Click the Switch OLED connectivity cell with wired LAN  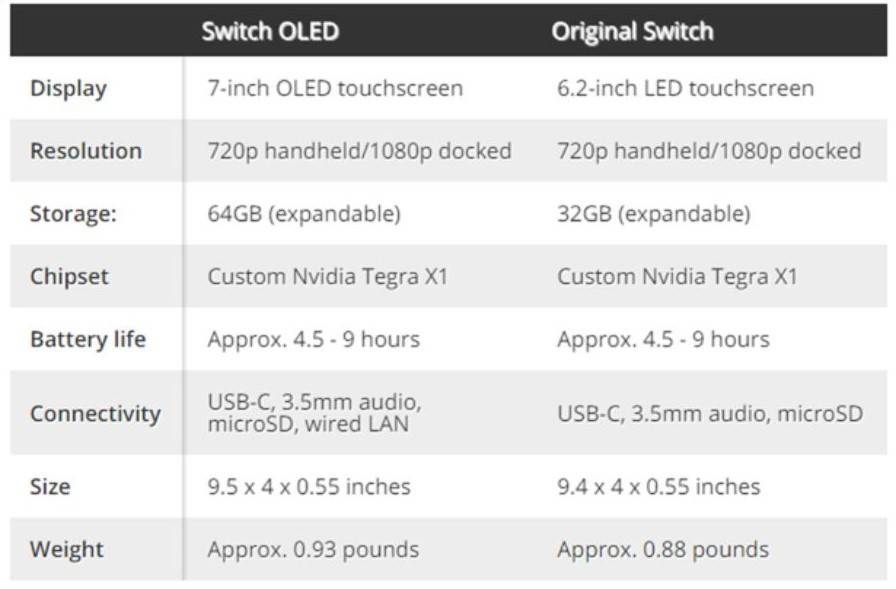pyautogui.click(x=314, y=413)
